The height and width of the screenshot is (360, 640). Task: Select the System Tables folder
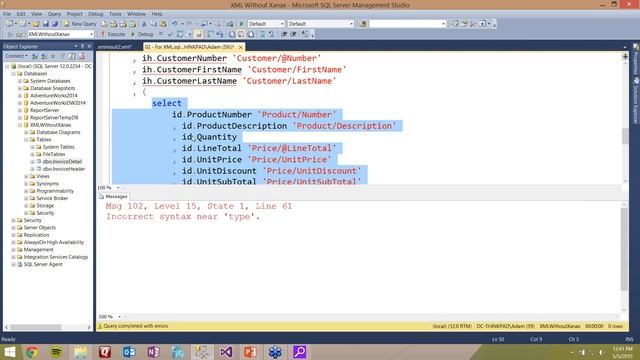coord(58,147)
